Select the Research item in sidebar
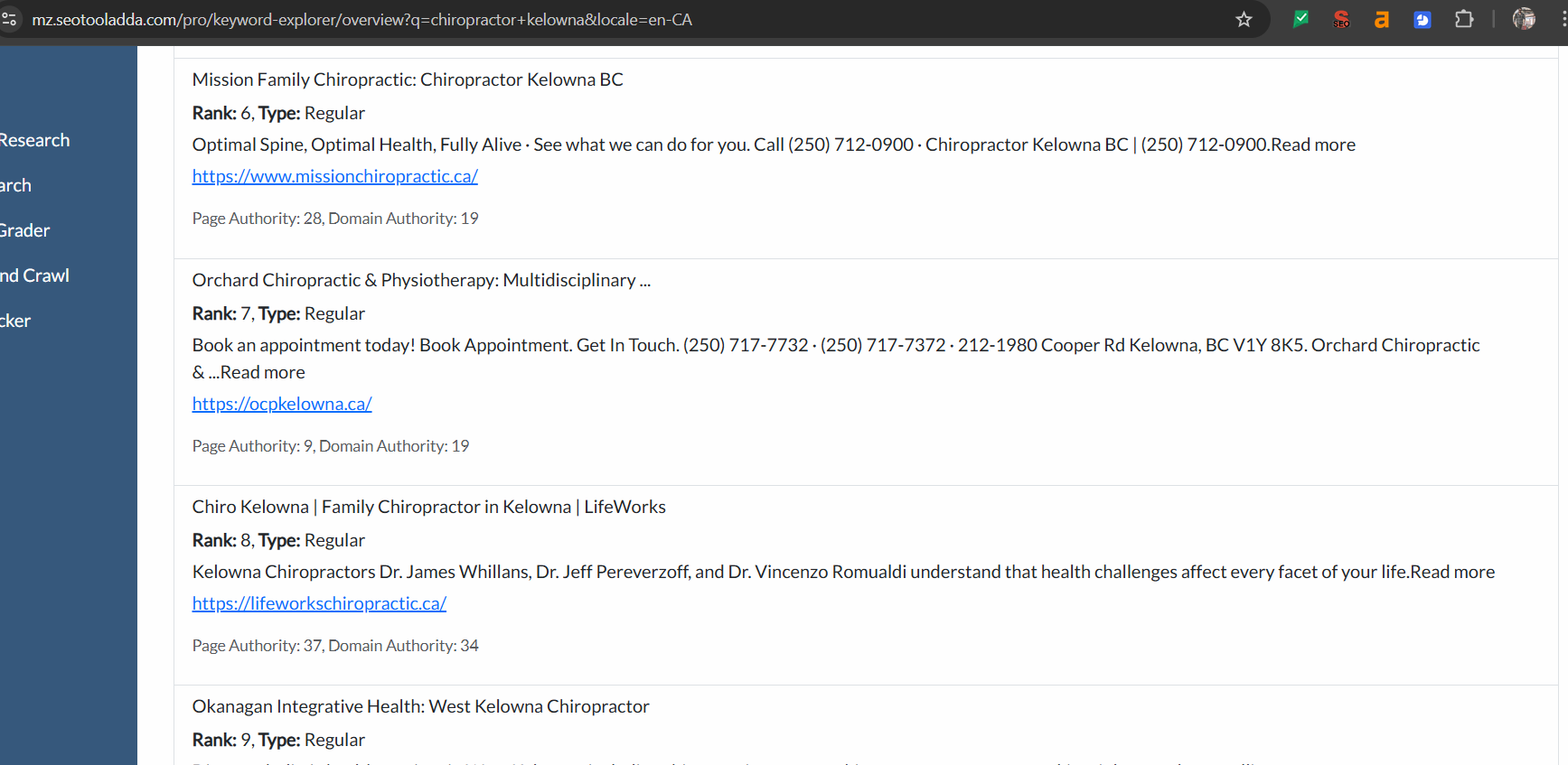The height and width of the screenshot is (765, 1568). (x=35, y=140)
